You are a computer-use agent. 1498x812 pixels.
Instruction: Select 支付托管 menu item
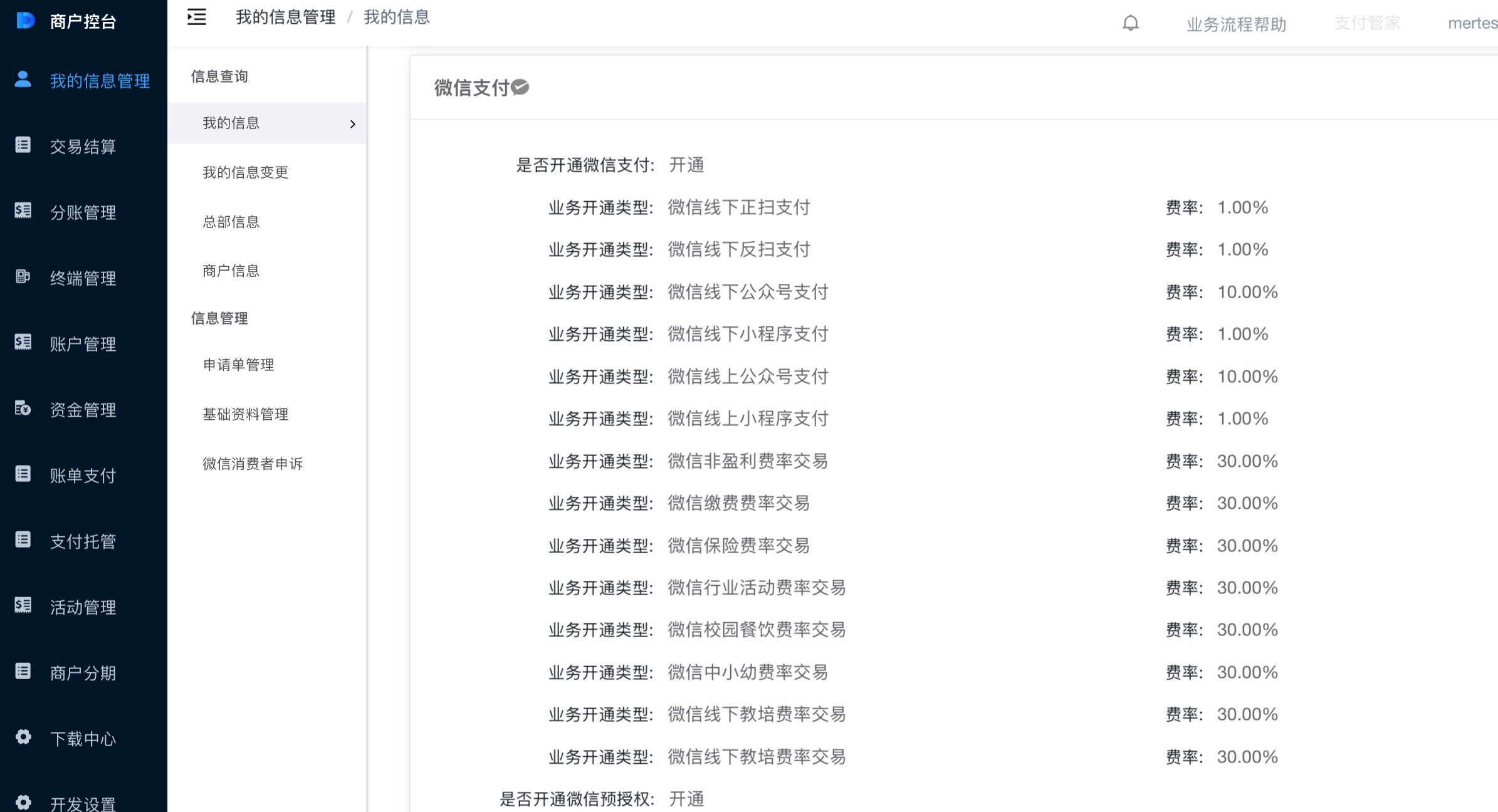tap(83, 541)
